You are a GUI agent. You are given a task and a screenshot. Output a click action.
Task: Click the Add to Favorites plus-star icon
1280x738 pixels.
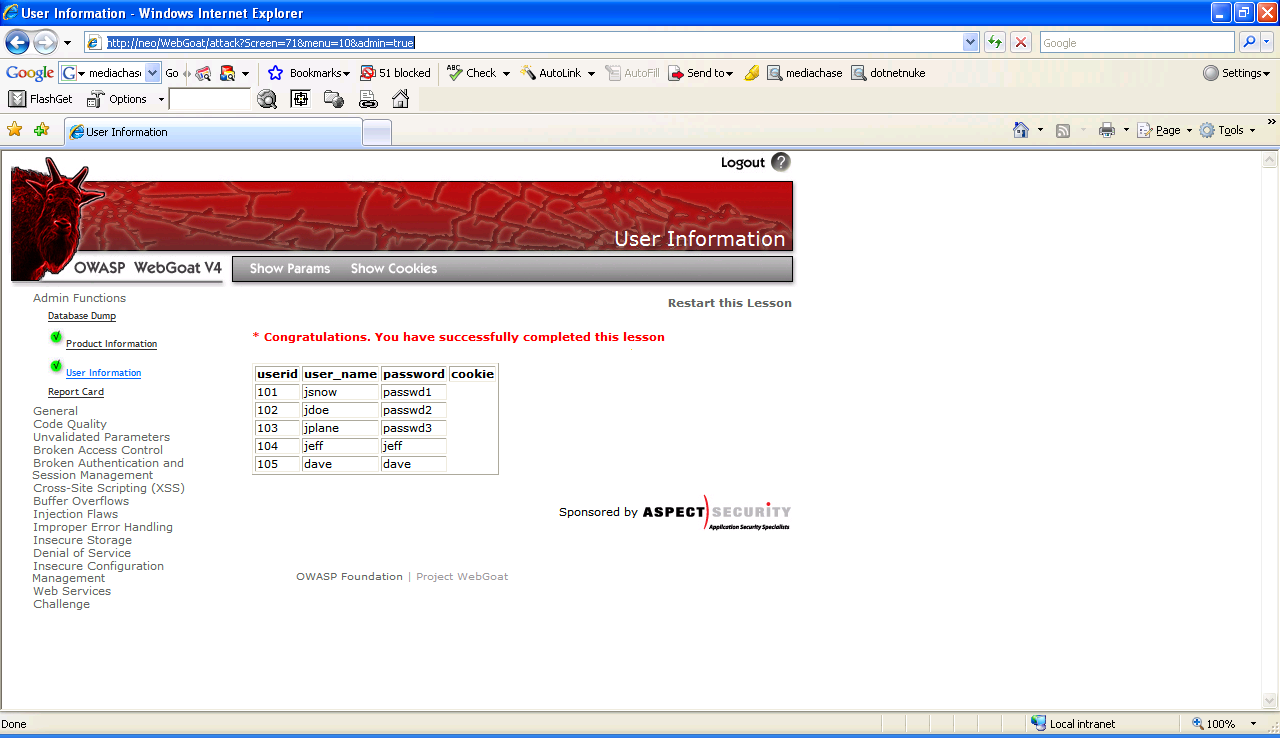[41, 130]
